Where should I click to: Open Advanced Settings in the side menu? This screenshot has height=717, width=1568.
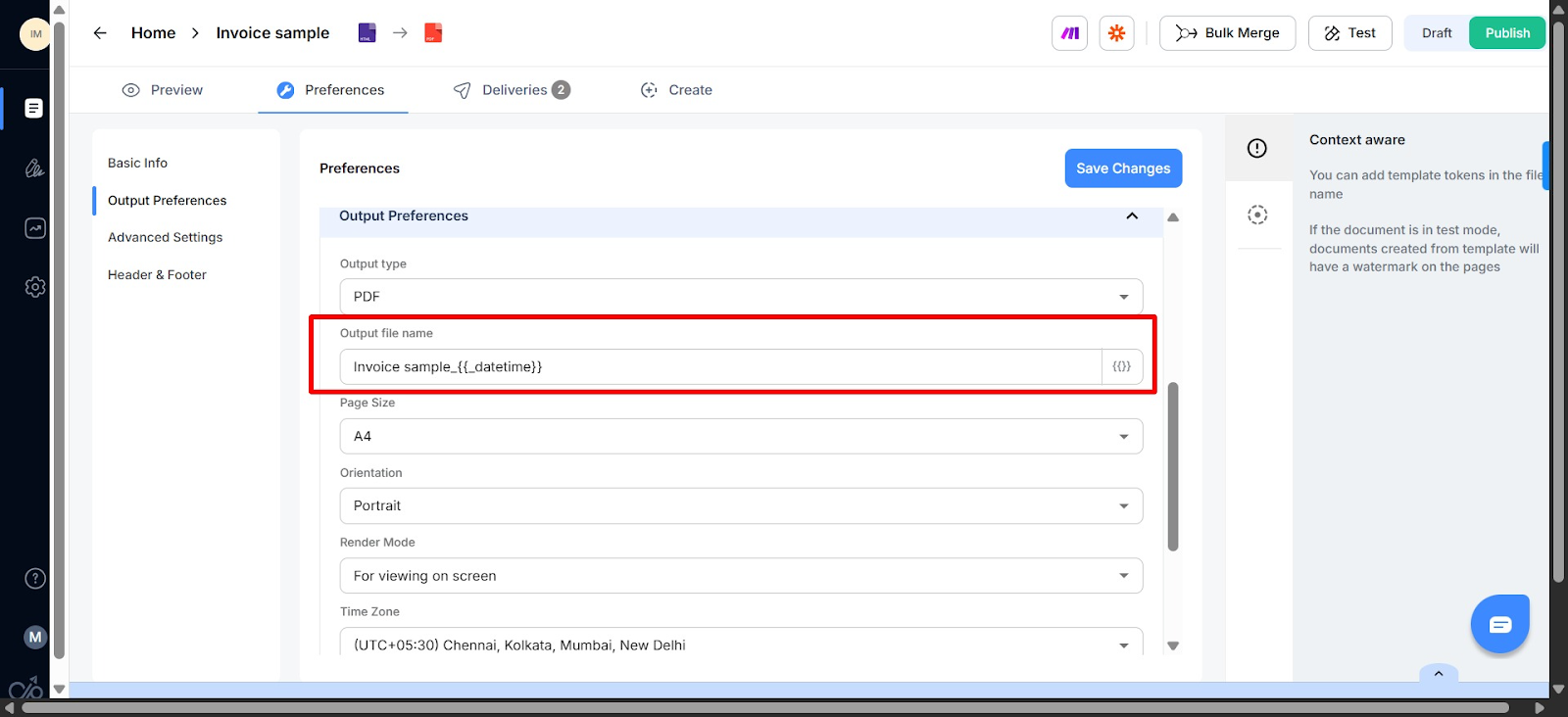pos(165,237)
